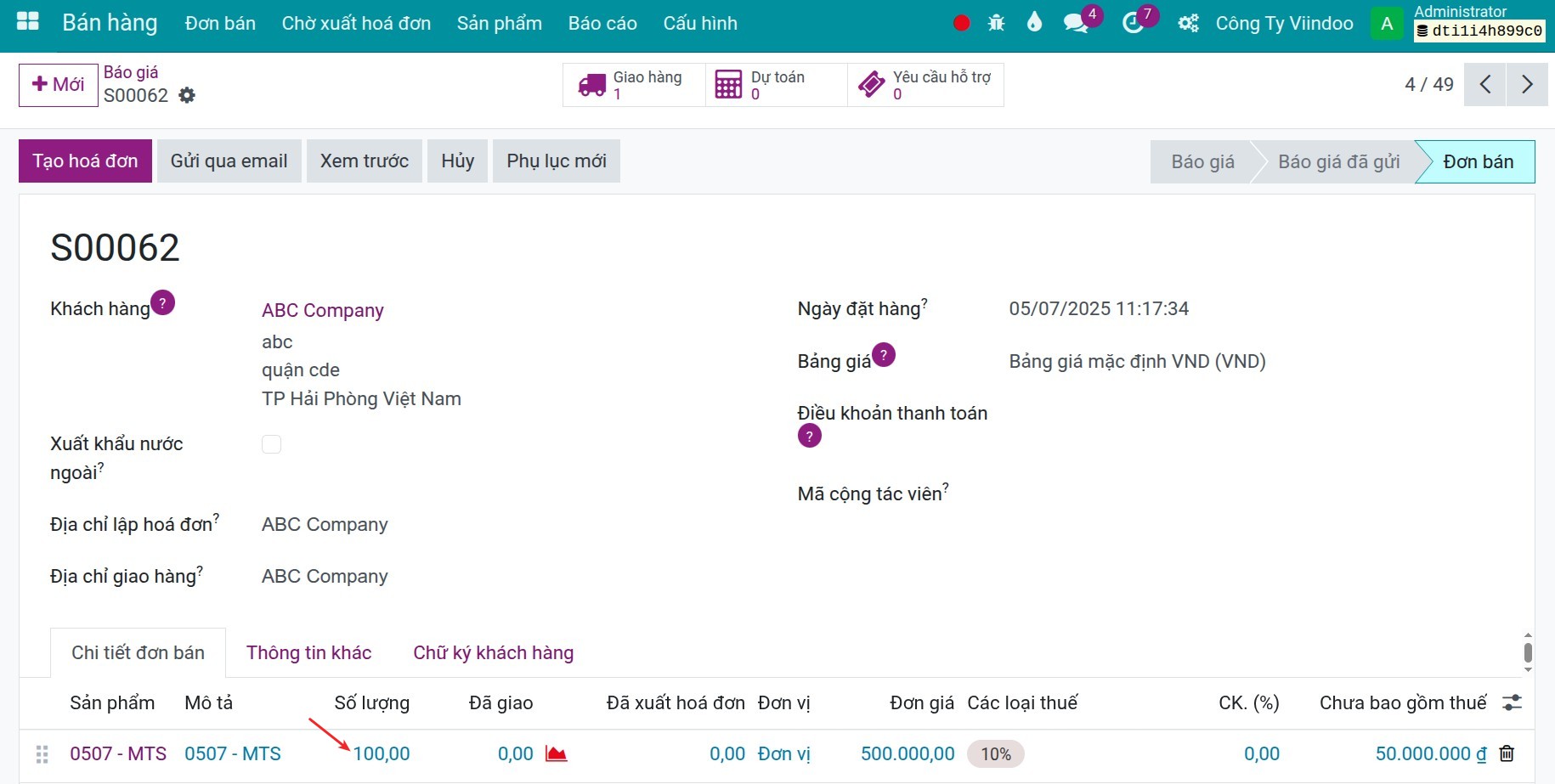Open activities clock with 7 items
The image size is (1555, 784).
(x=1134, y=23)
